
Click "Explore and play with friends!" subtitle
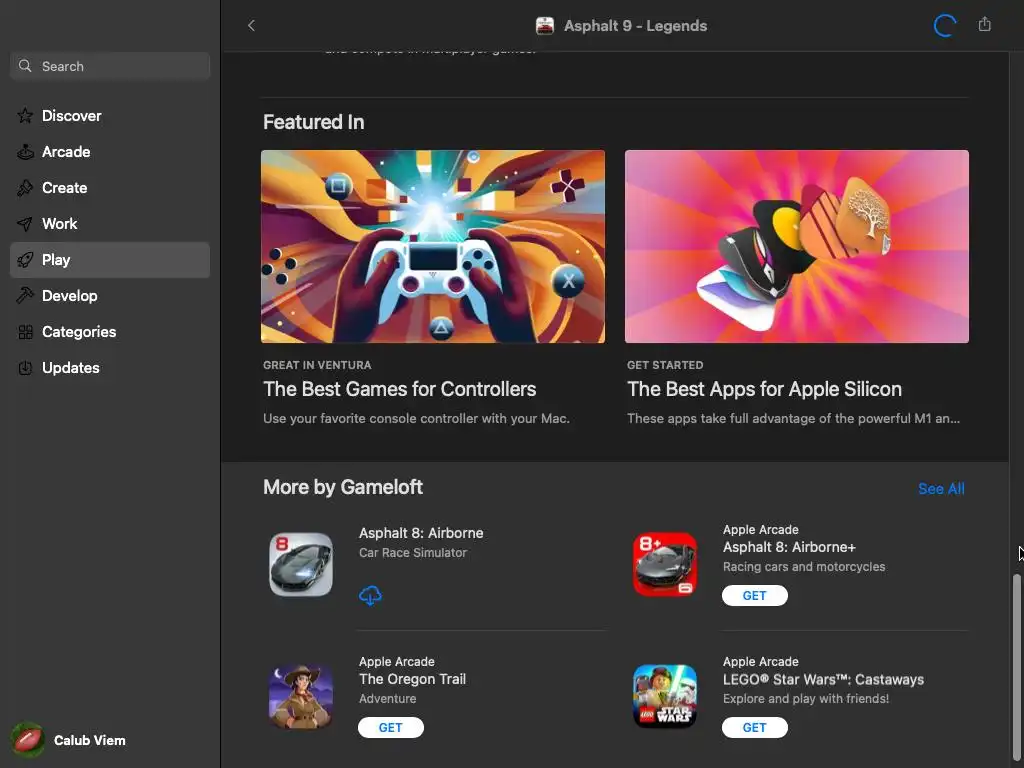(805, 699)
